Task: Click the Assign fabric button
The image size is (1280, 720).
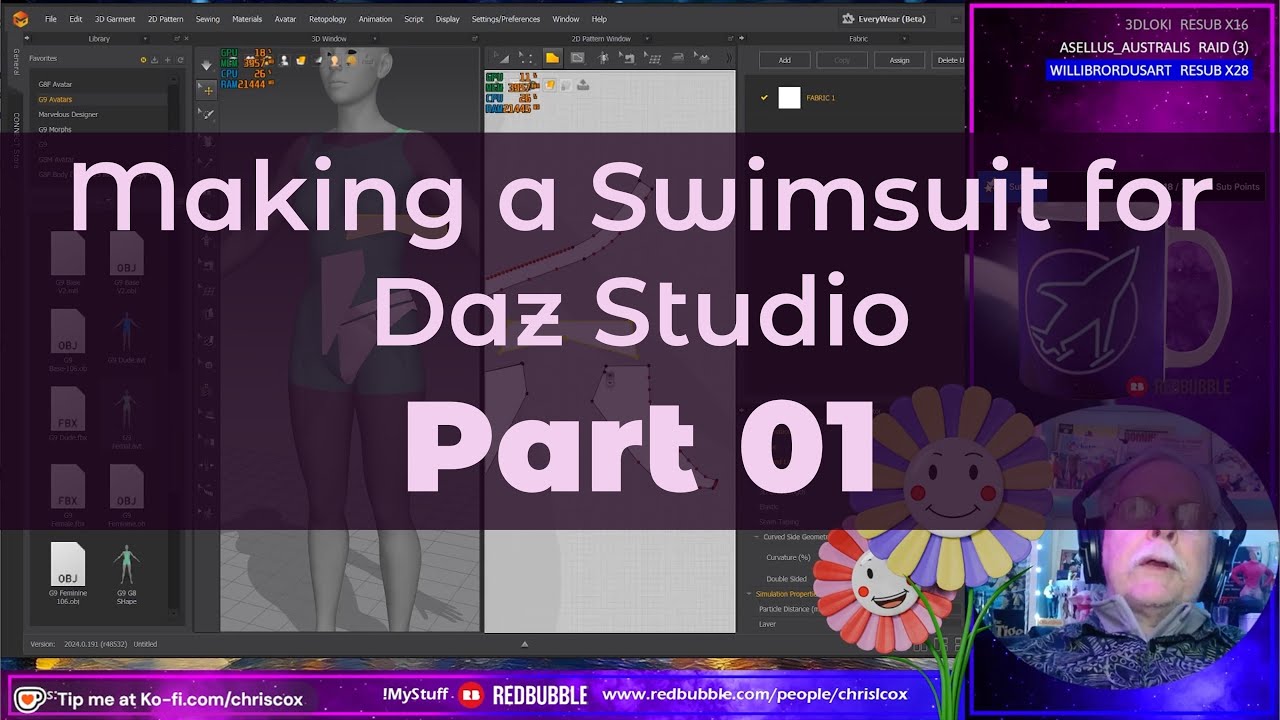Action: pyautogui.click(x=899, y=60)
